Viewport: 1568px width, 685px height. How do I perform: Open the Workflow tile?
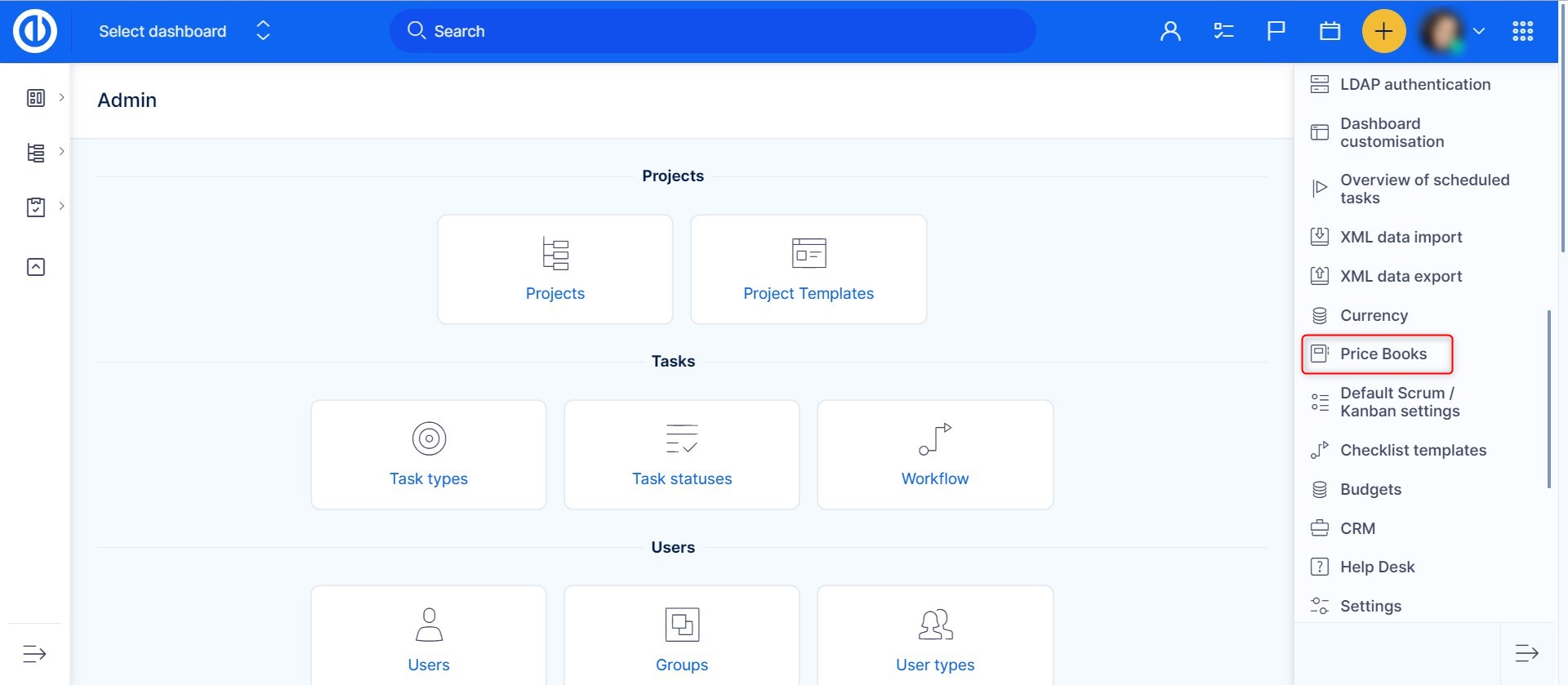point(934,455)
